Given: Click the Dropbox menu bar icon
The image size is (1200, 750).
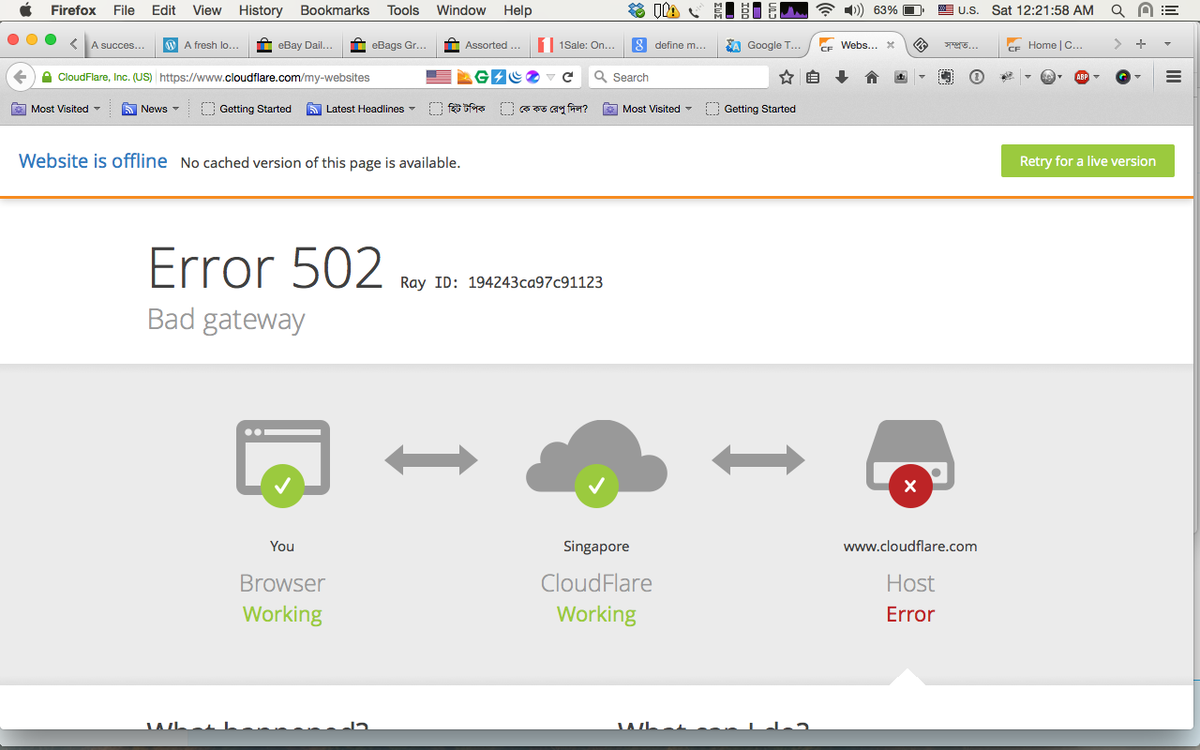Looking at the screenshot, I should [x=637, y=10].
